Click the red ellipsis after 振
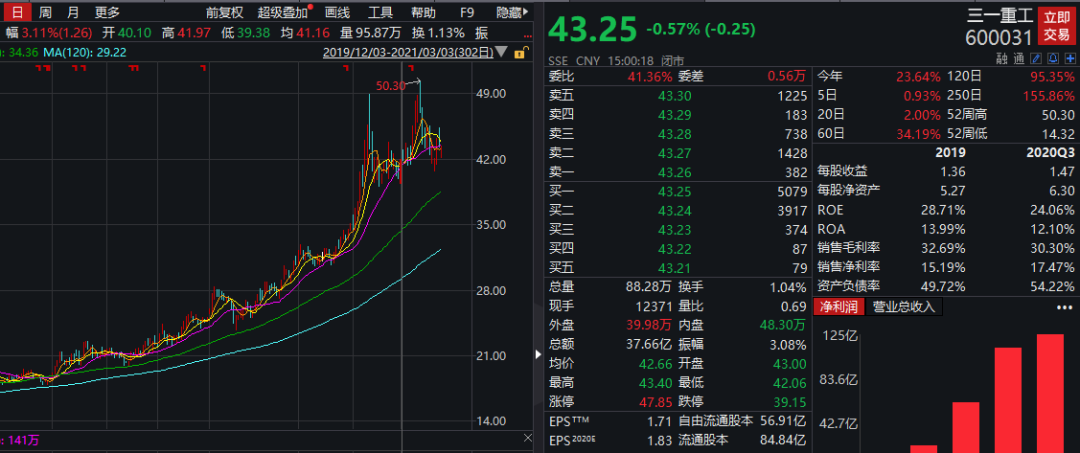Viewport: 1080px width, 453px height. (528, 33)
